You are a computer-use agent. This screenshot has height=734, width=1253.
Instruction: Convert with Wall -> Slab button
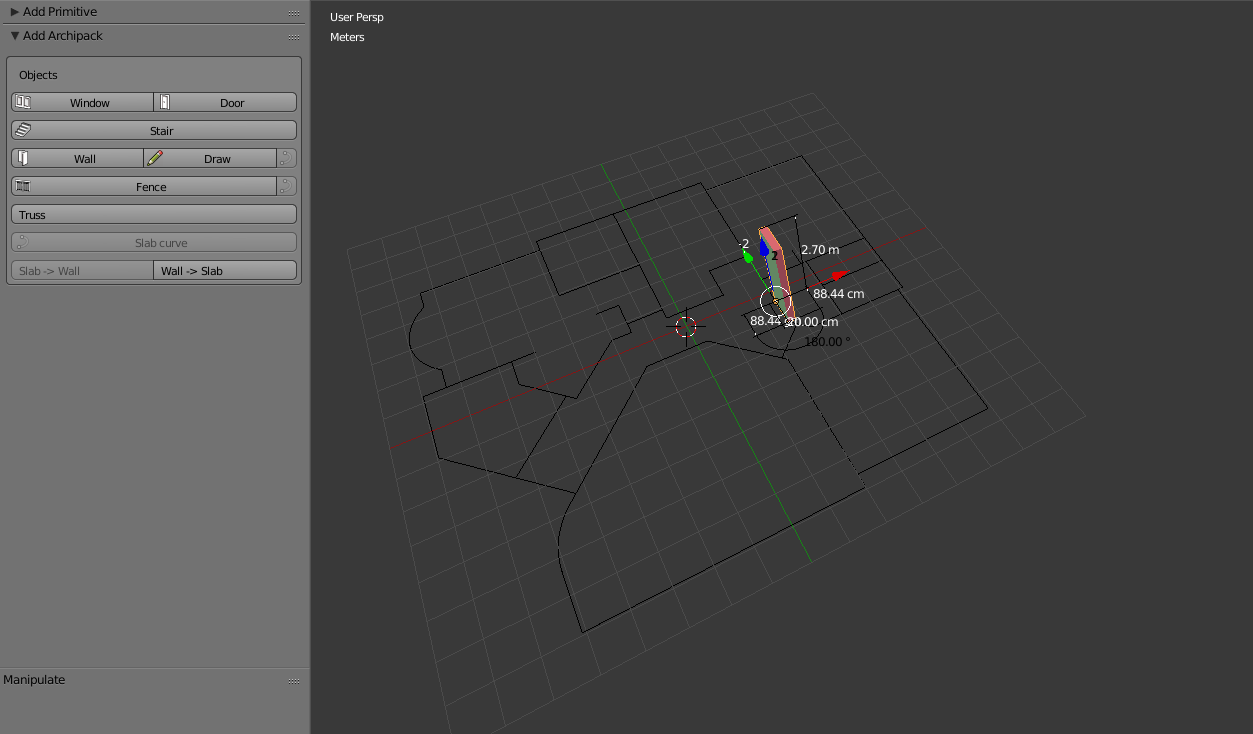coord(225,271)
